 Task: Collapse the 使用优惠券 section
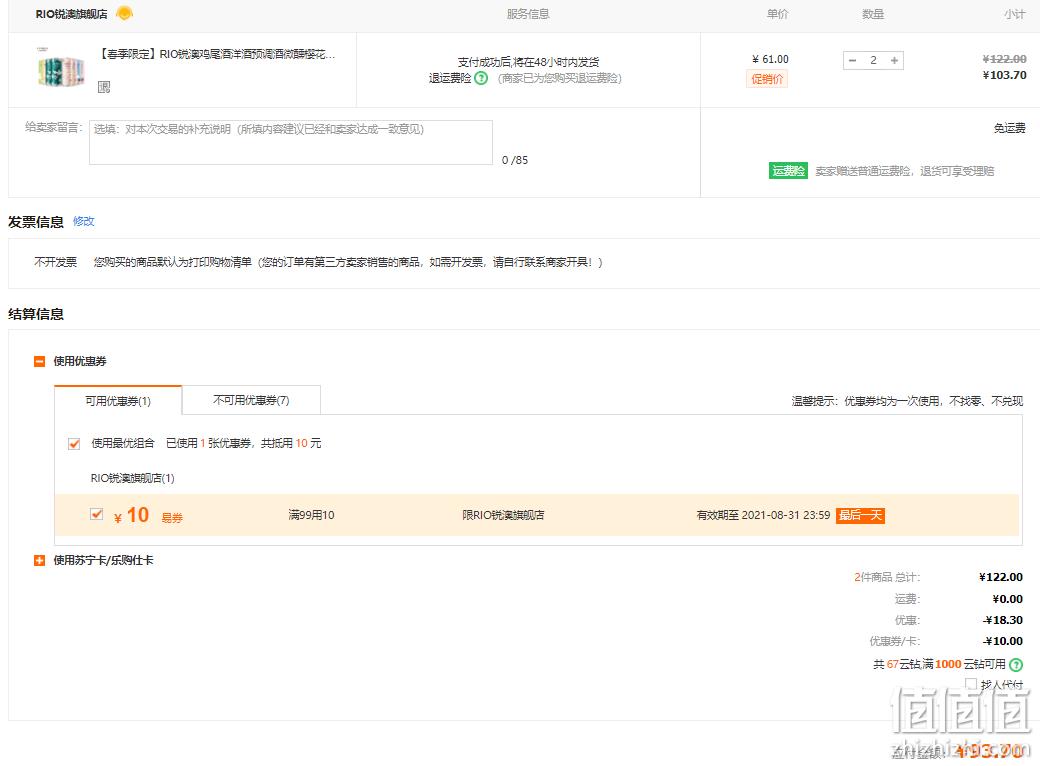point(39,361)
